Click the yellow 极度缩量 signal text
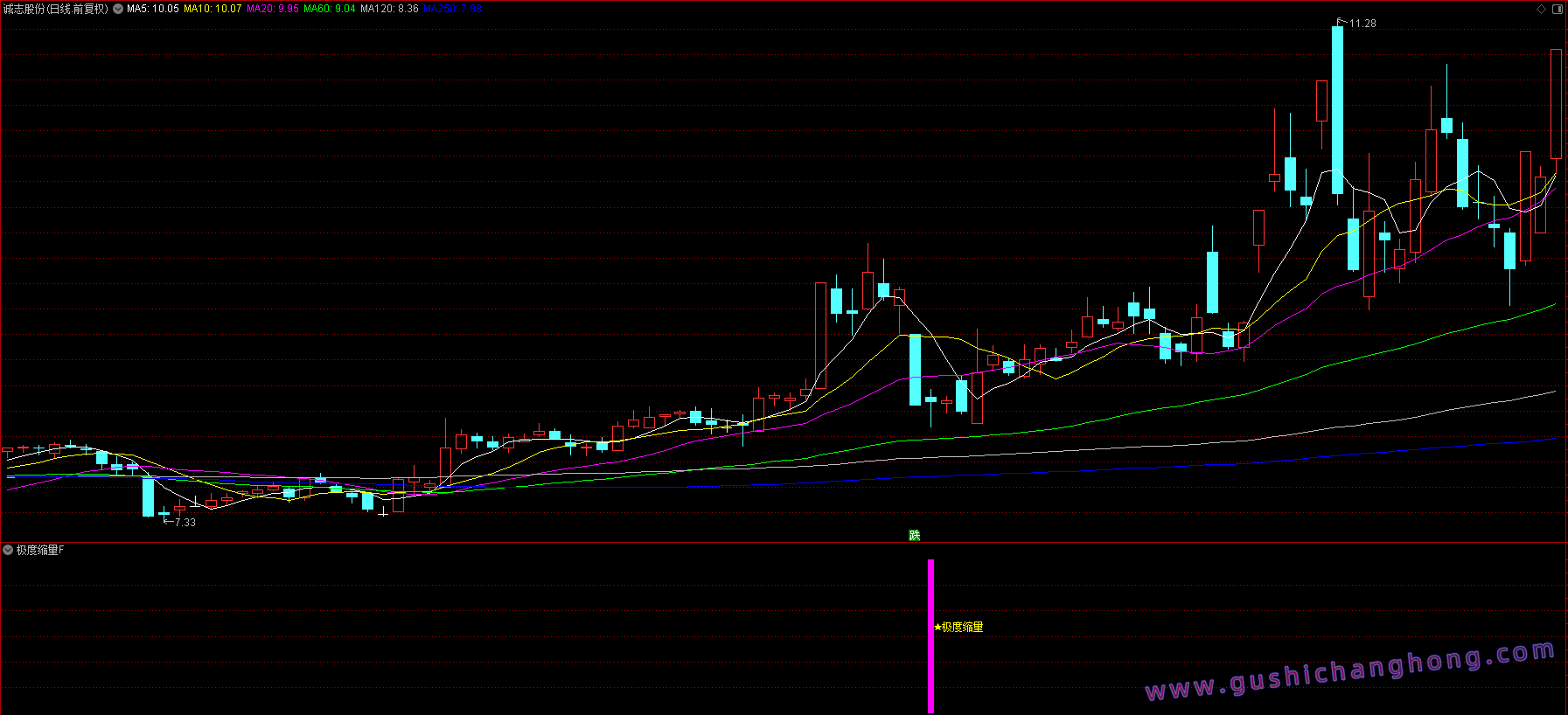 point(963,627)
